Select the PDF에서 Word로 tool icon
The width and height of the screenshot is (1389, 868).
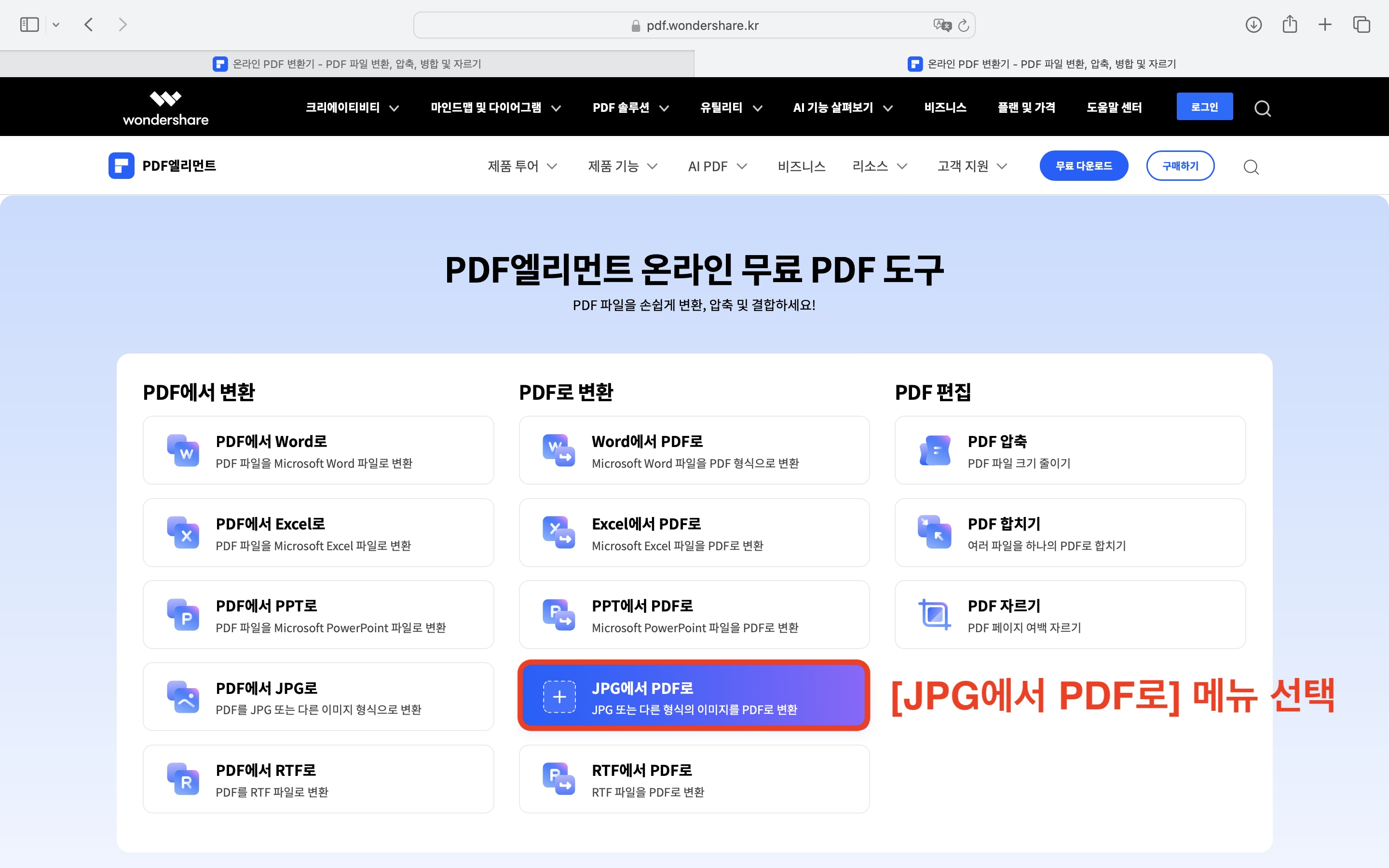(185, 451)
